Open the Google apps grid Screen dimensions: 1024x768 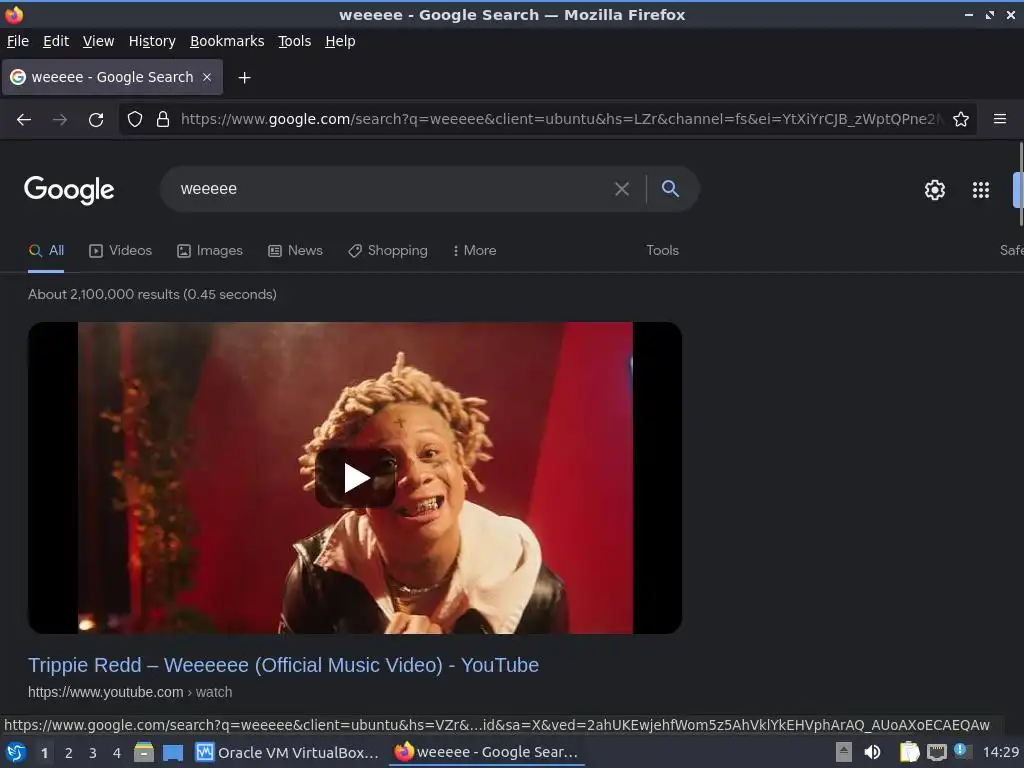[981, 190]
